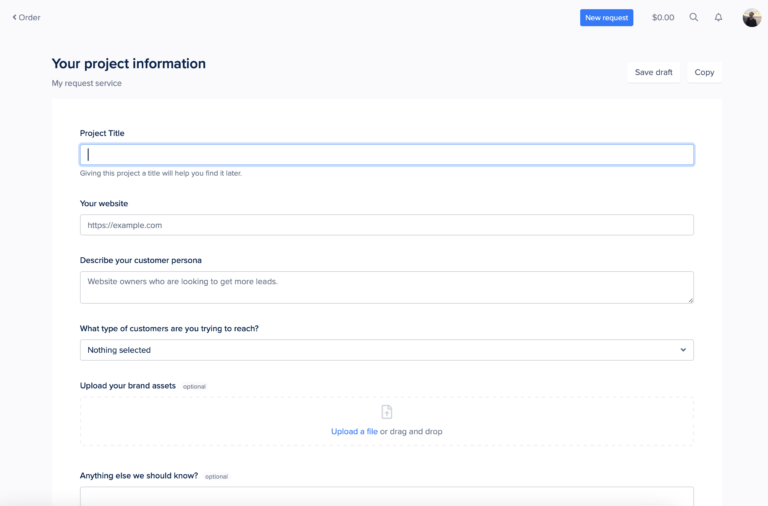Open notifications via the bell icon

tap(718, 17)
